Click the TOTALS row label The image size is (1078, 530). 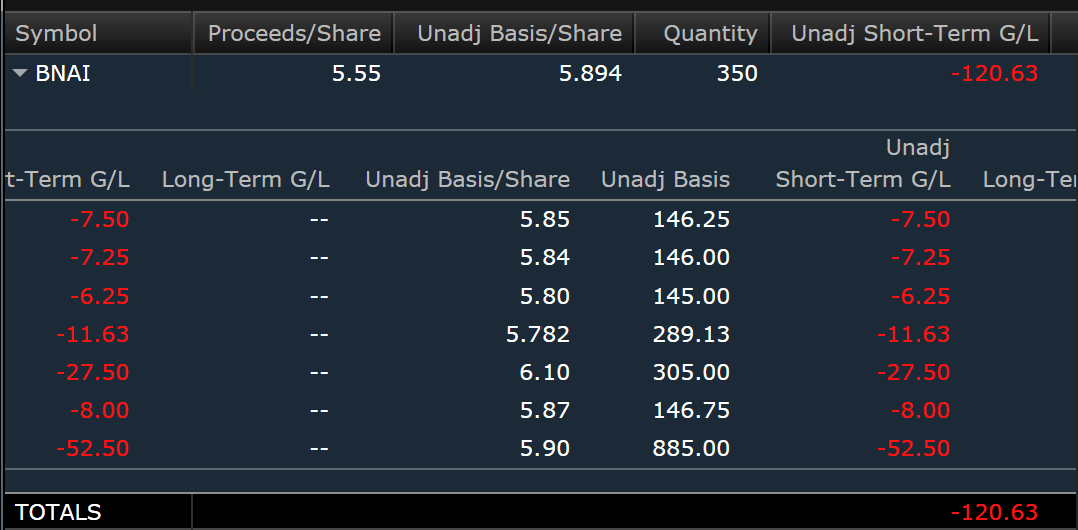coord(58,512)
